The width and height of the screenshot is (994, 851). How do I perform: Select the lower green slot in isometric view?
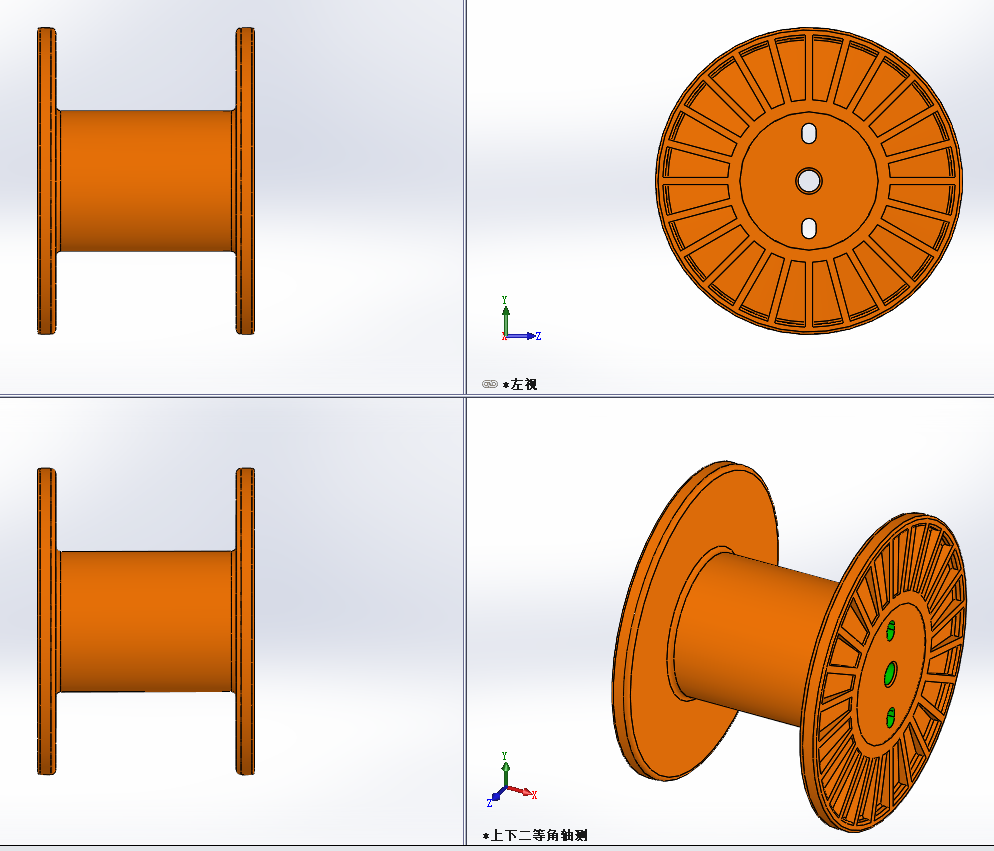pyautogui.click(x=891, y=717)
